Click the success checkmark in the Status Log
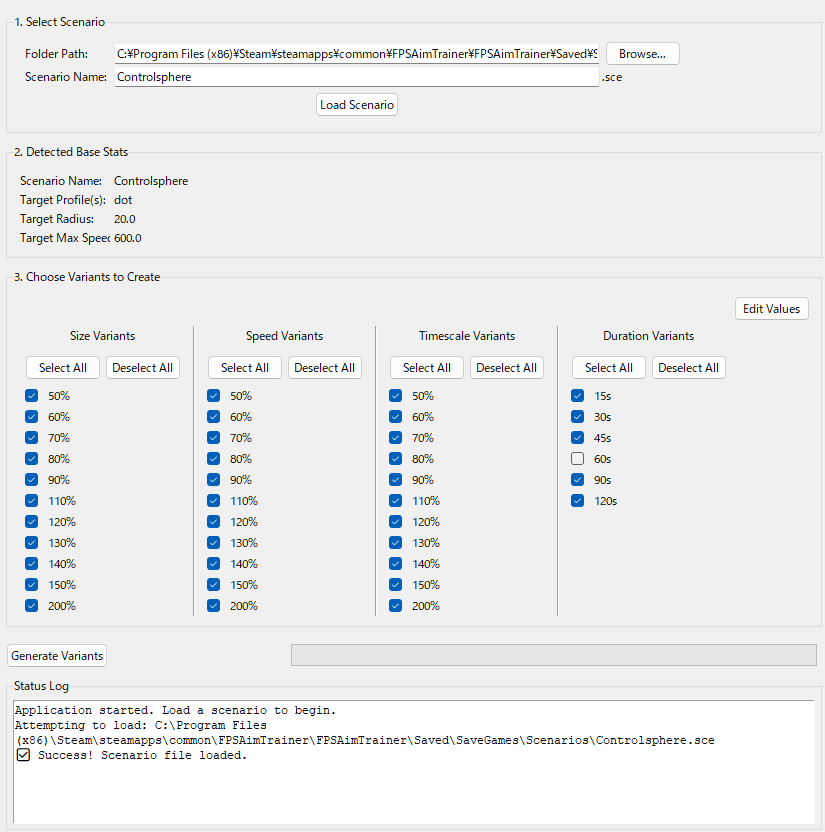Screen dimensions: 825x832 tap(22, 755)
